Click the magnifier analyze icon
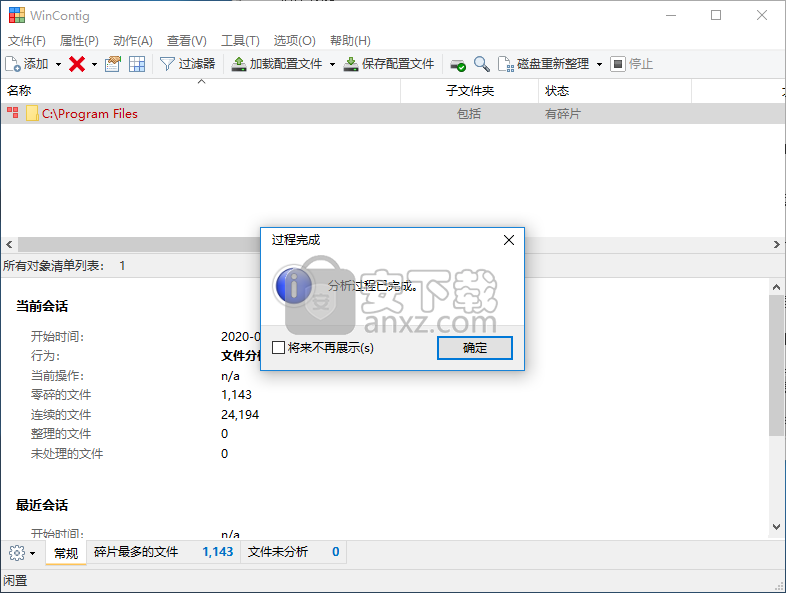The height and width of the screenshot is (593, 786). point(482,64)
